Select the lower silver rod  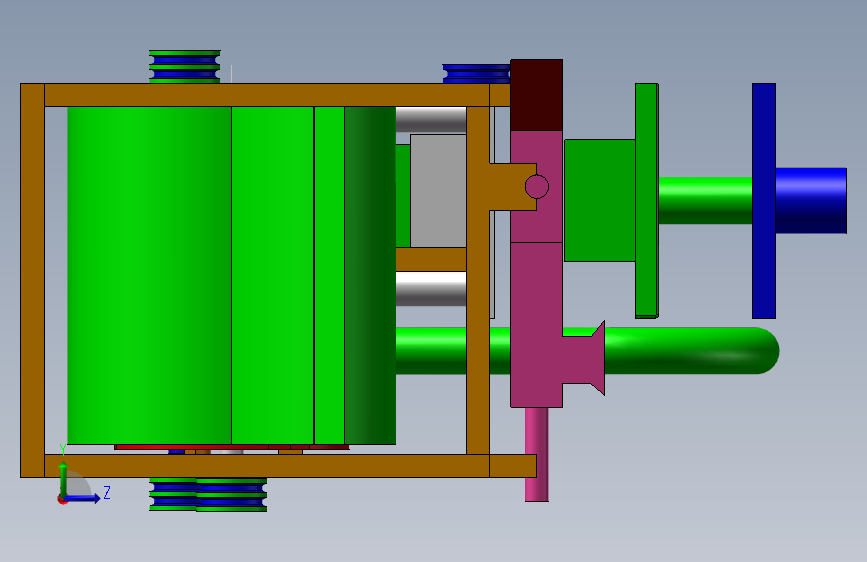click(x=431, y=289)
